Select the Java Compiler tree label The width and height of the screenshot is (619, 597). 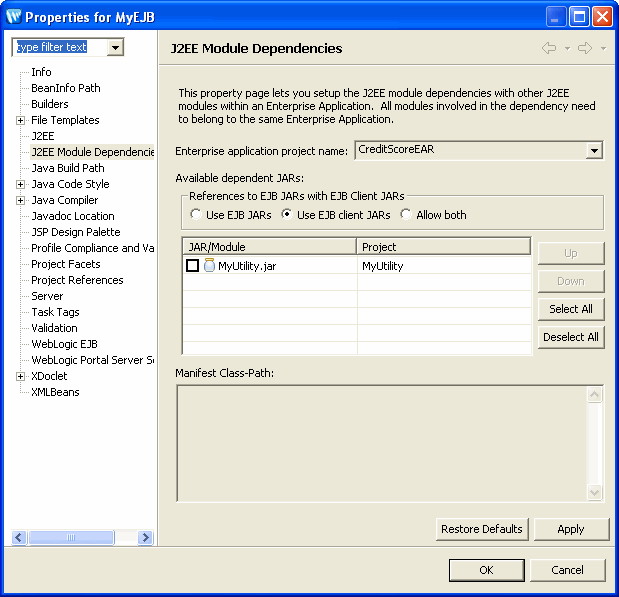pyautogui.click(x=65, y=200)
